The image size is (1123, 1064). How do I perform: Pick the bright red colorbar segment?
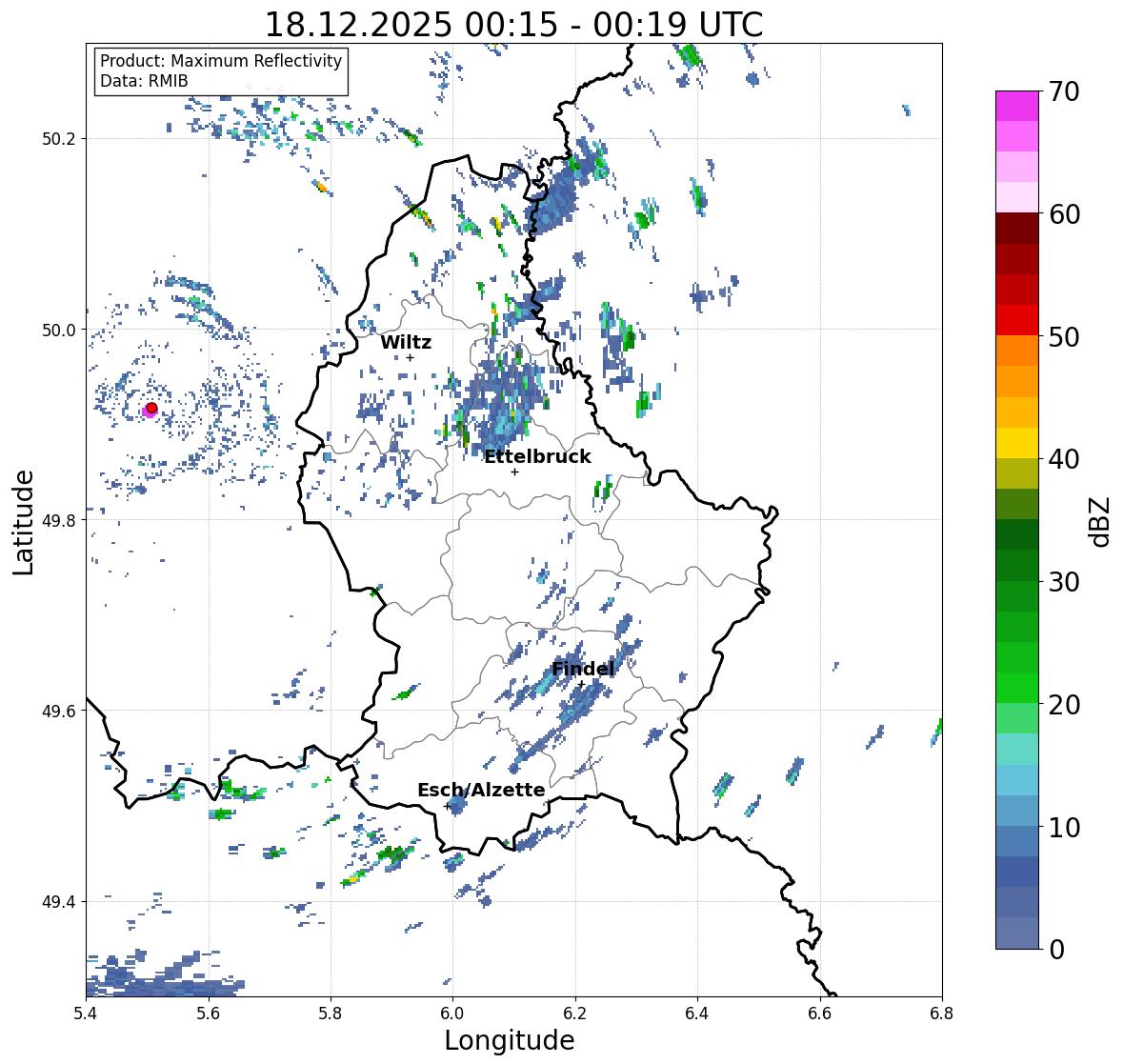[x=1017, y=320]
